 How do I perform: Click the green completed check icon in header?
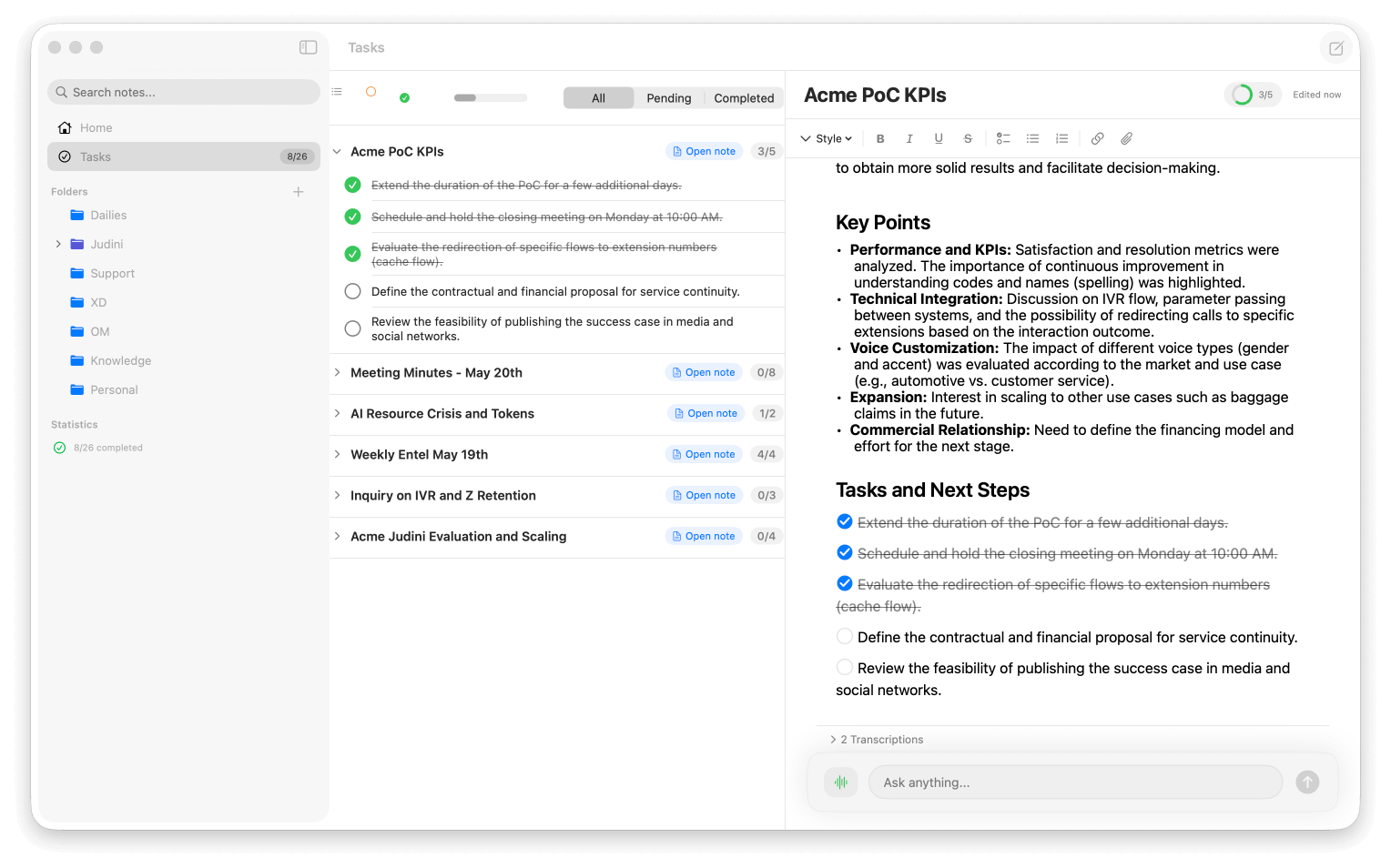coord(404,97)
